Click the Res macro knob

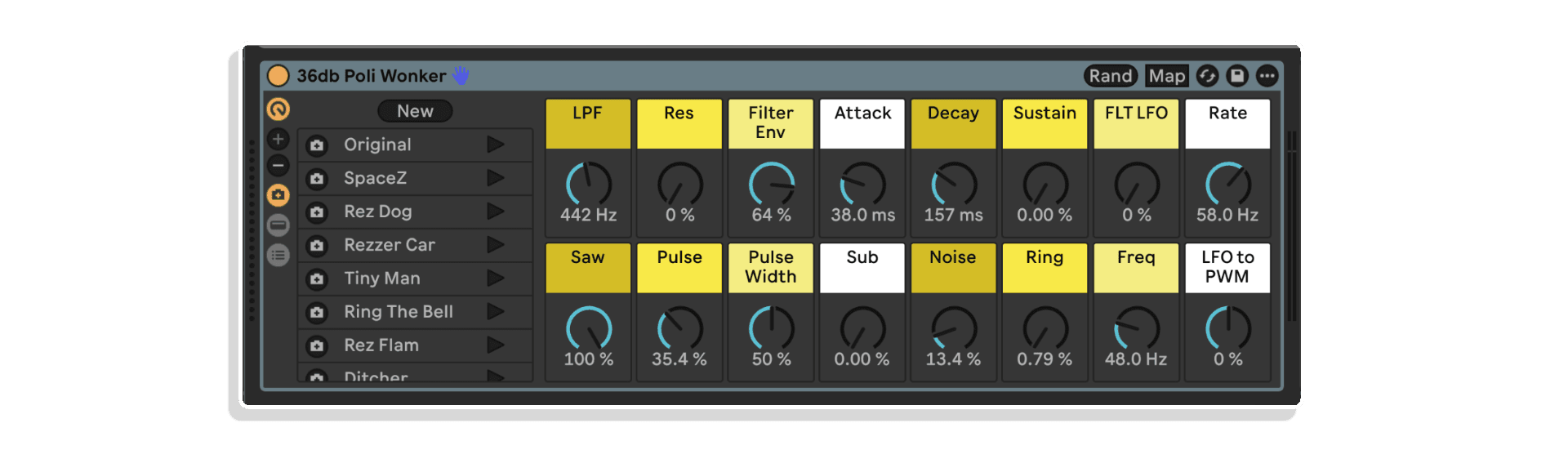680,185
